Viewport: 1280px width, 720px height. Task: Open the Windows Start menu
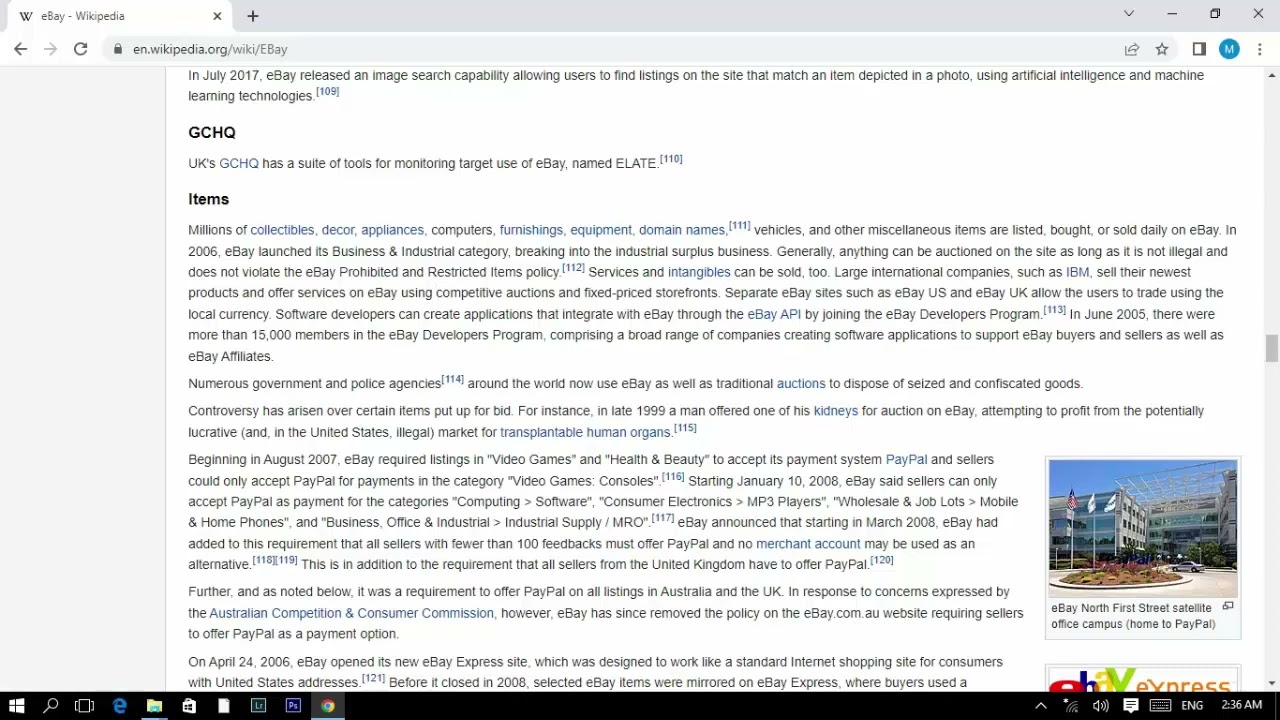click(x=16, y=705)
